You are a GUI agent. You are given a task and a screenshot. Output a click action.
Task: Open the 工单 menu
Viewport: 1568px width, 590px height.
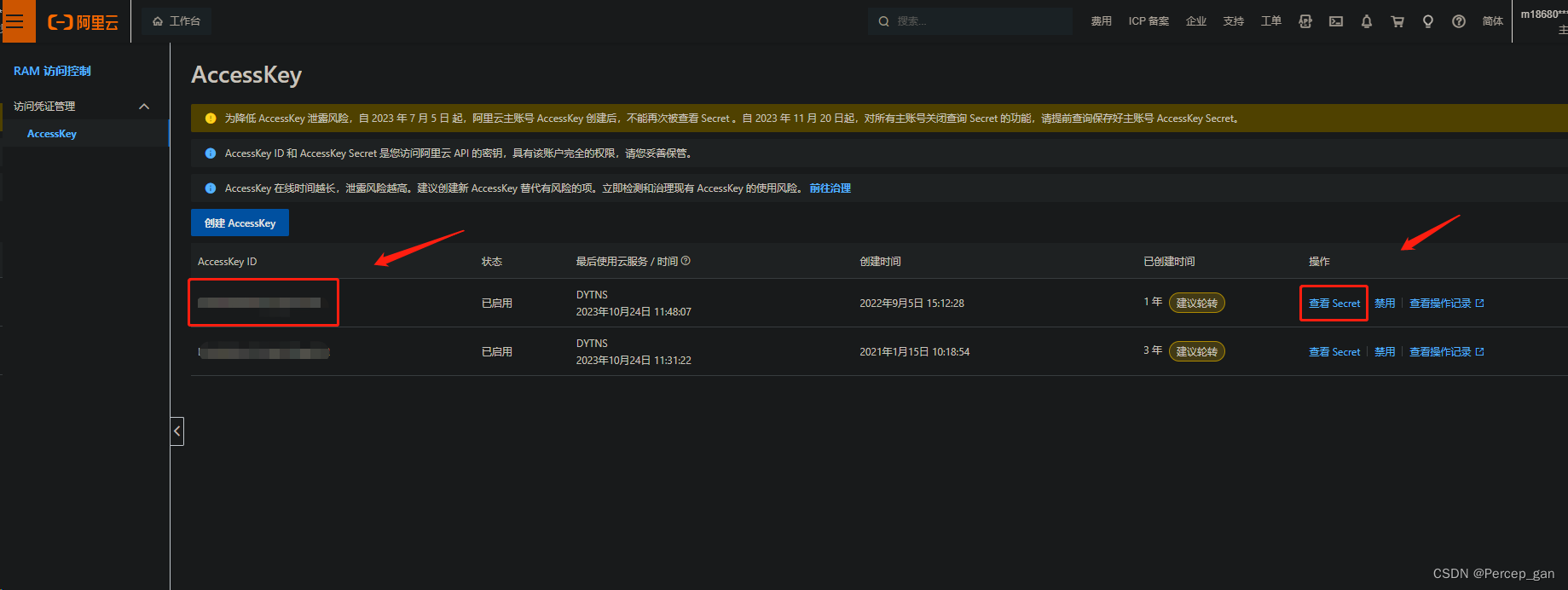click(x=1271, y=21)
